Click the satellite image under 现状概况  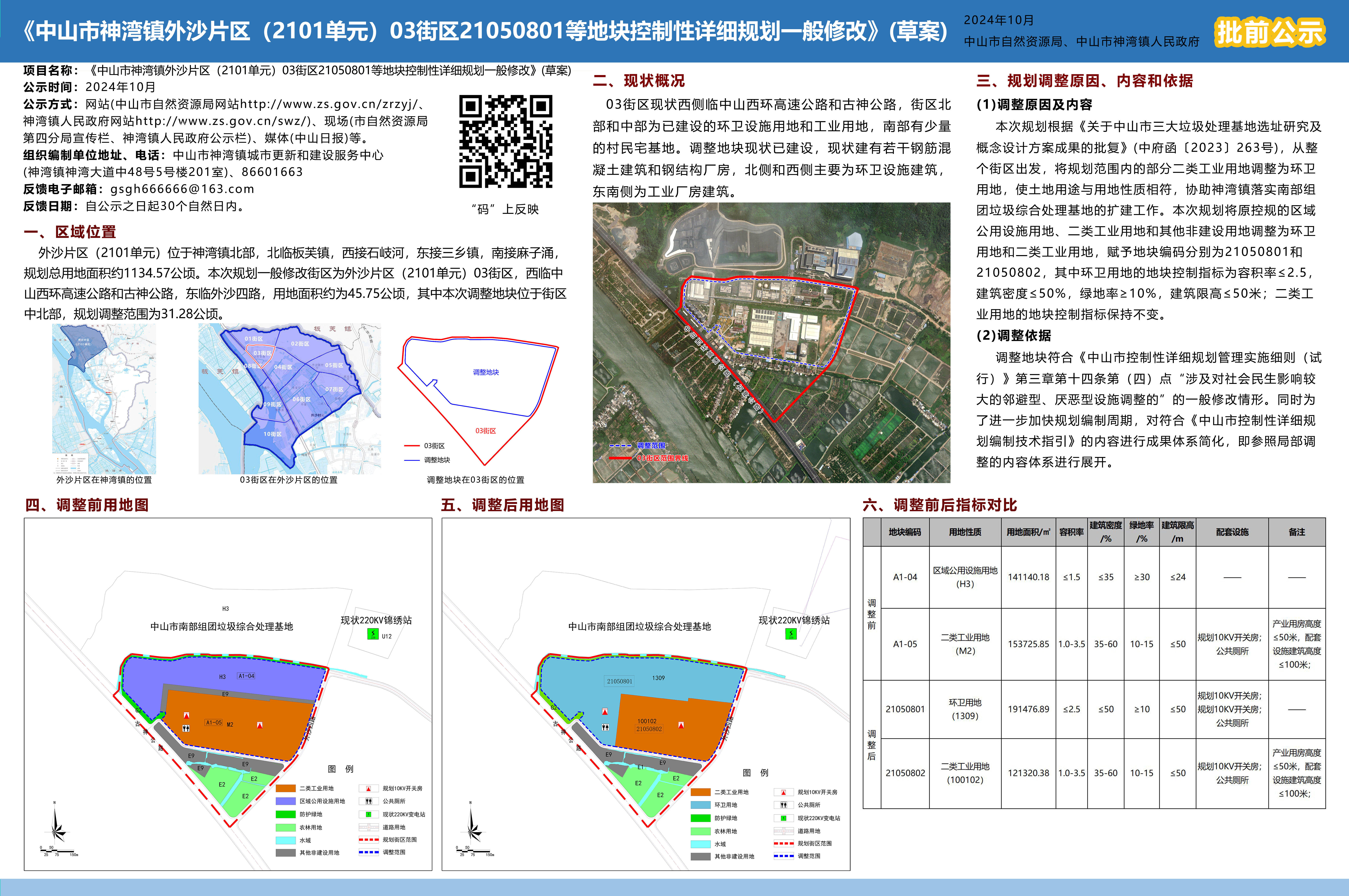point(771,343)
